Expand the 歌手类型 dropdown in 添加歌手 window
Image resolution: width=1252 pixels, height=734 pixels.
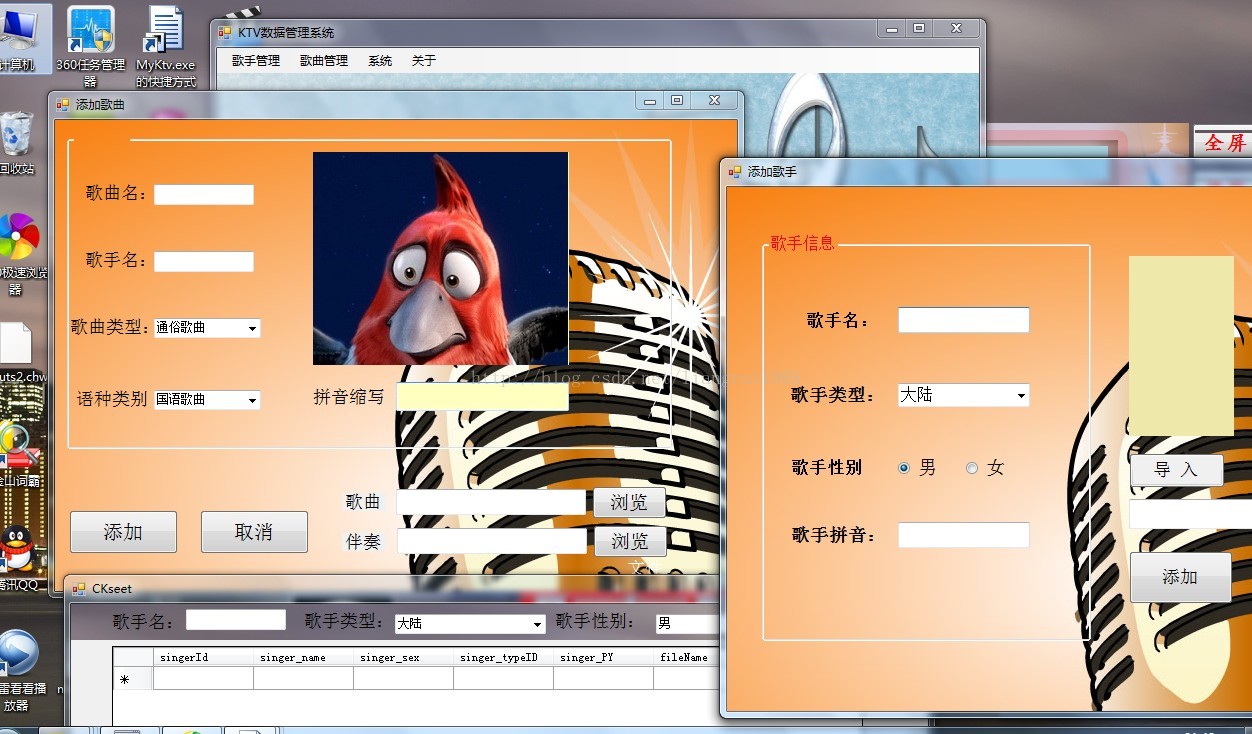1021,396
